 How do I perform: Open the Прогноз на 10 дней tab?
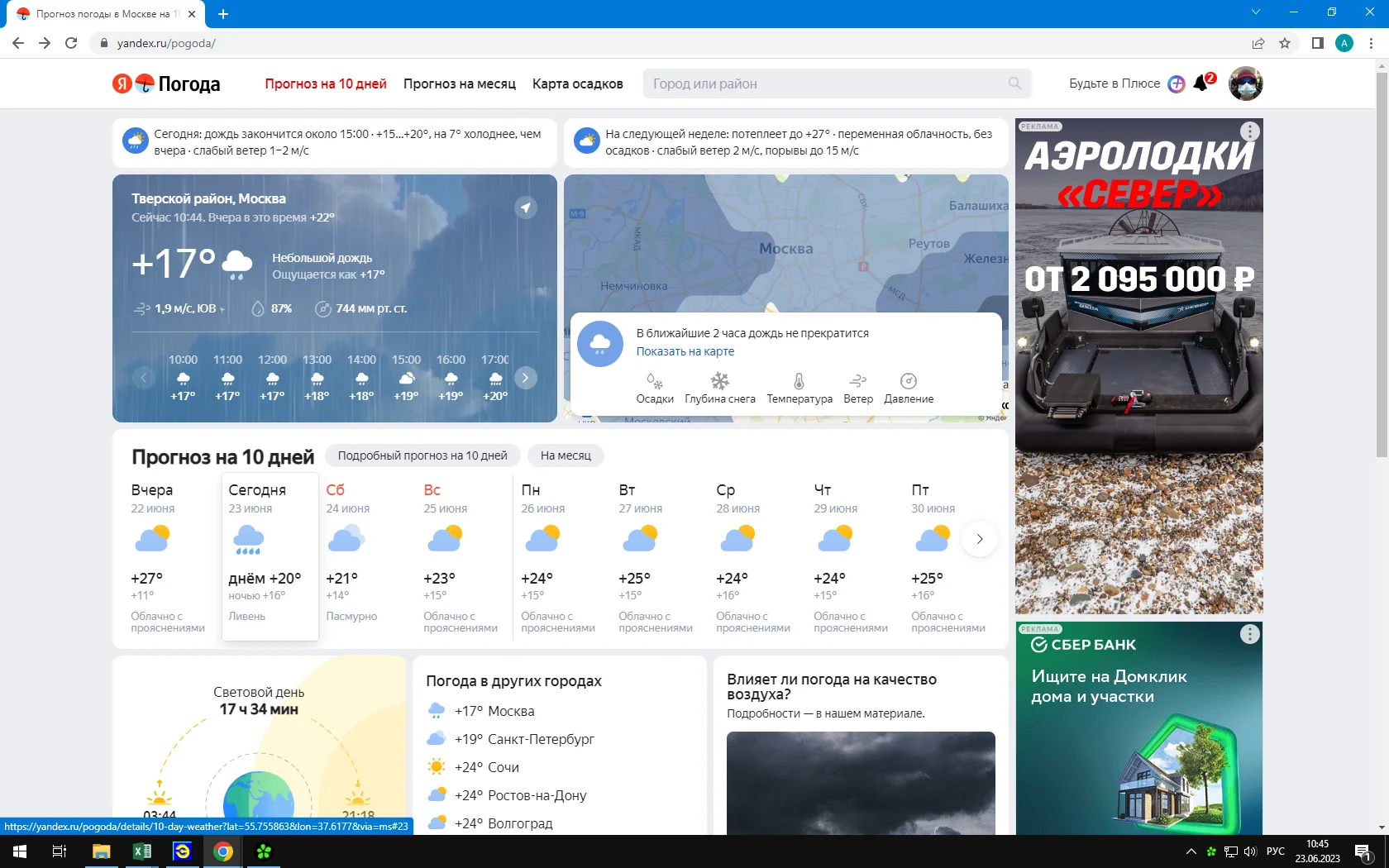[326, 83]
